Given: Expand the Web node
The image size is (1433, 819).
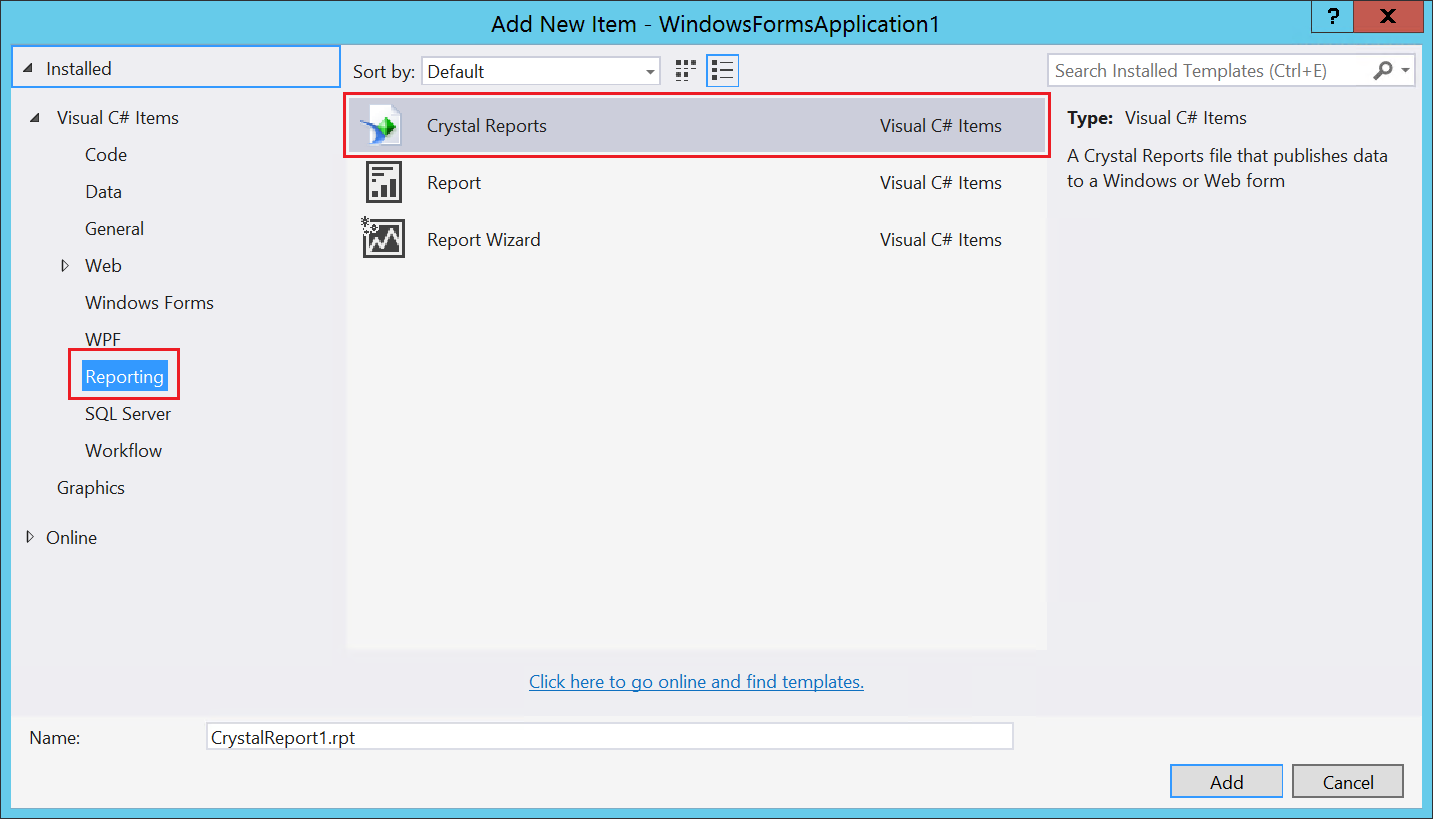Looking at the screenshot, I should click(65, 266).
